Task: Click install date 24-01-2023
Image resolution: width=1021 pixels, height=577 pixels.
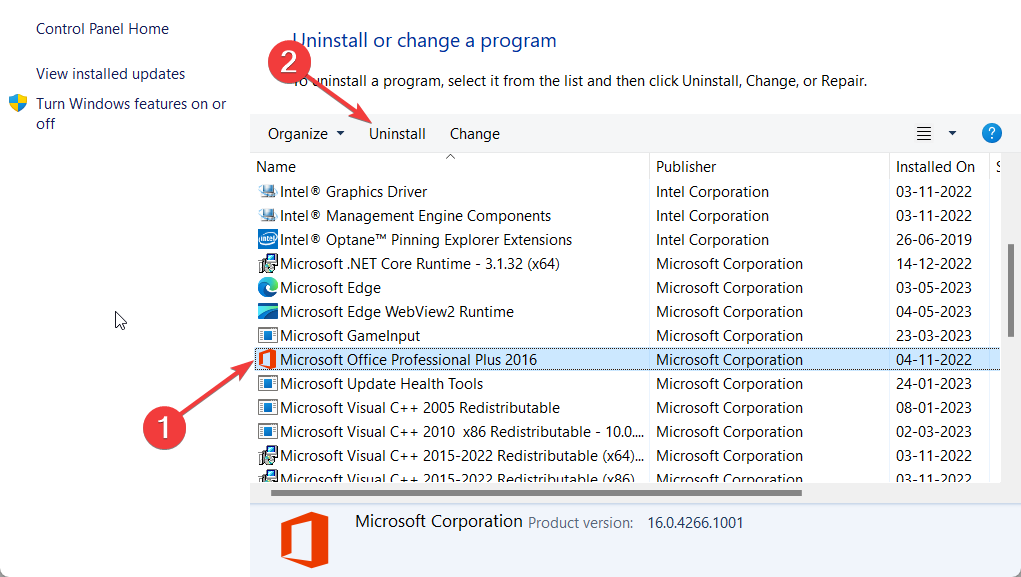Action: coord(934,384)
